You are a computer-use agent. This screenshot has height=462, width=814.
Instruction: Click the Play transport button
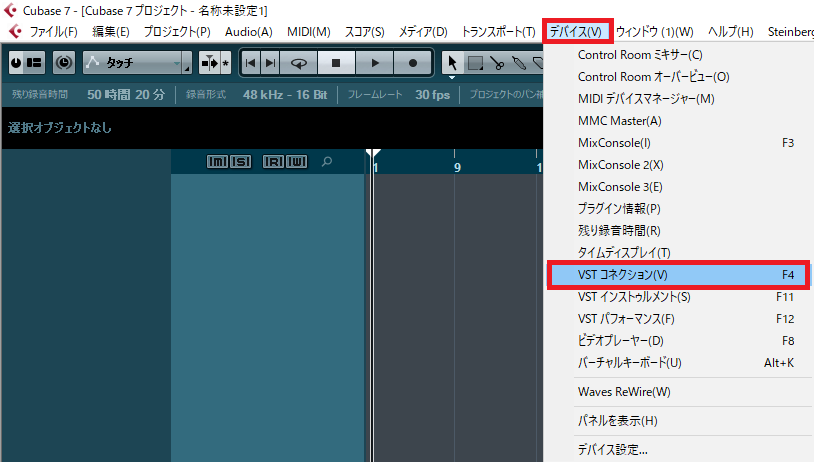point(374,63)
